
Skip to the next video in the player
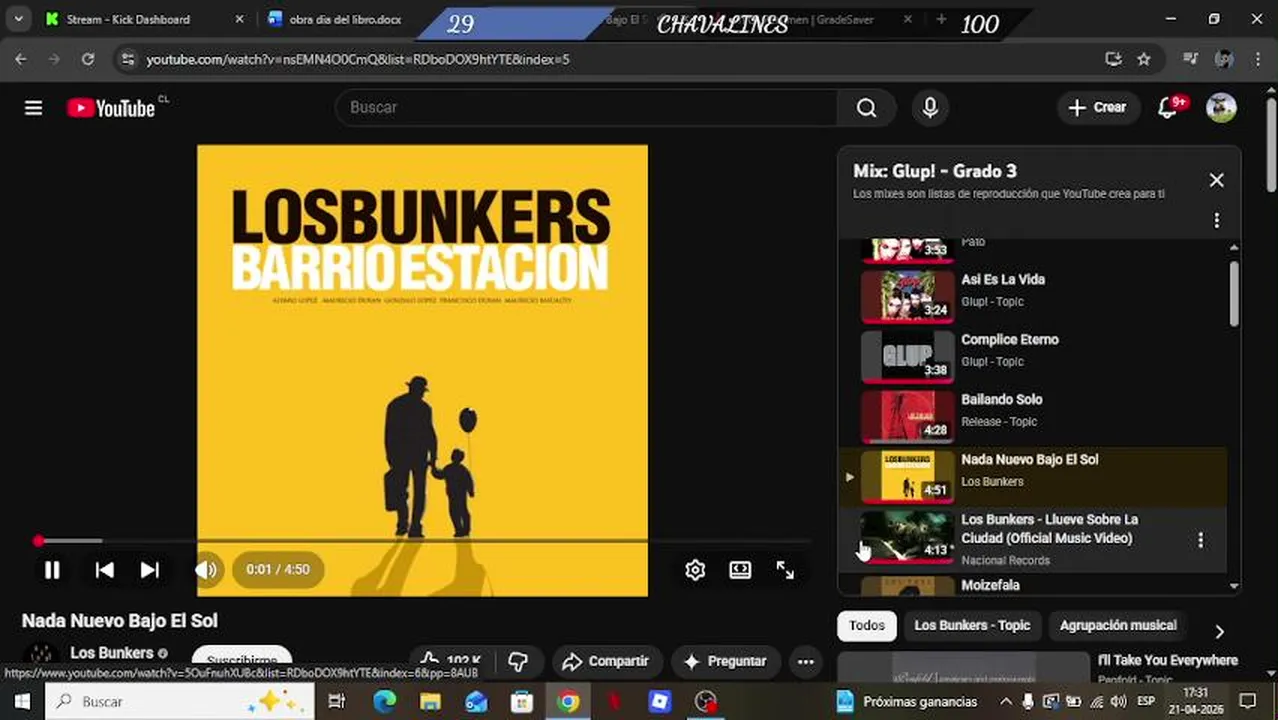click(149, 569)
